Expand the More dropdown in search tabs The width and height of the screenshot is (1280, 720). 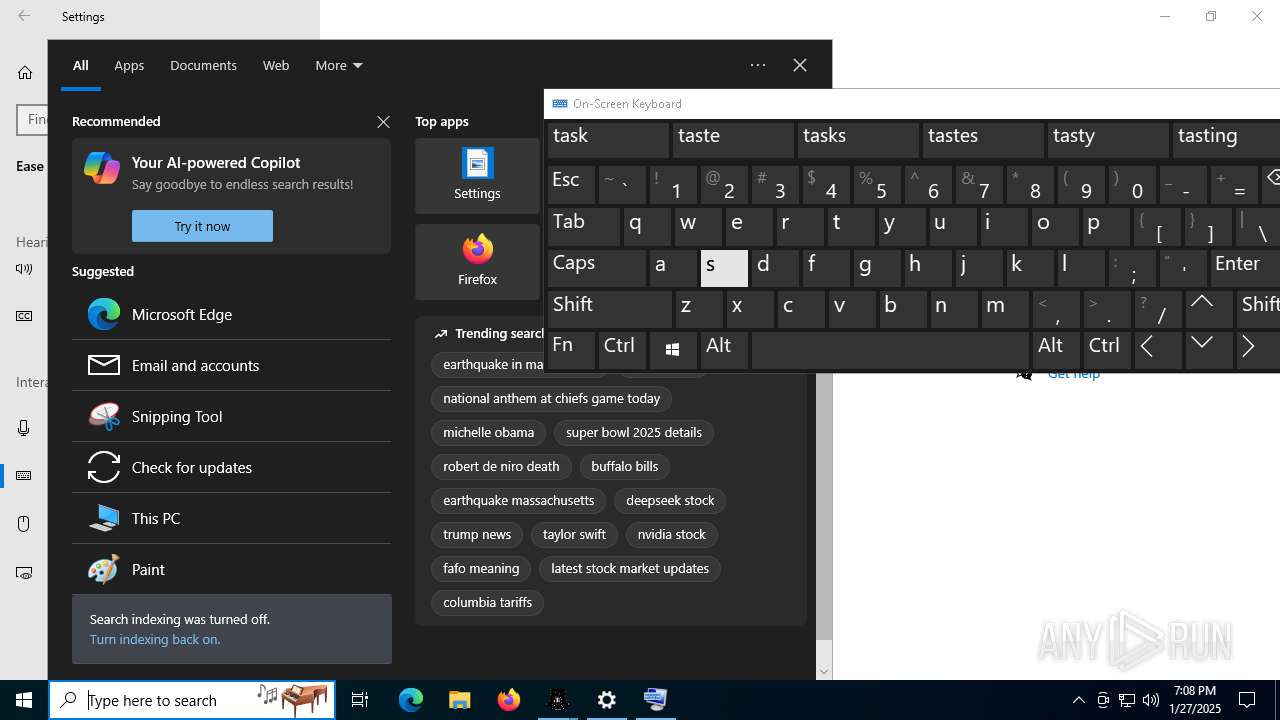click(338, 65)
